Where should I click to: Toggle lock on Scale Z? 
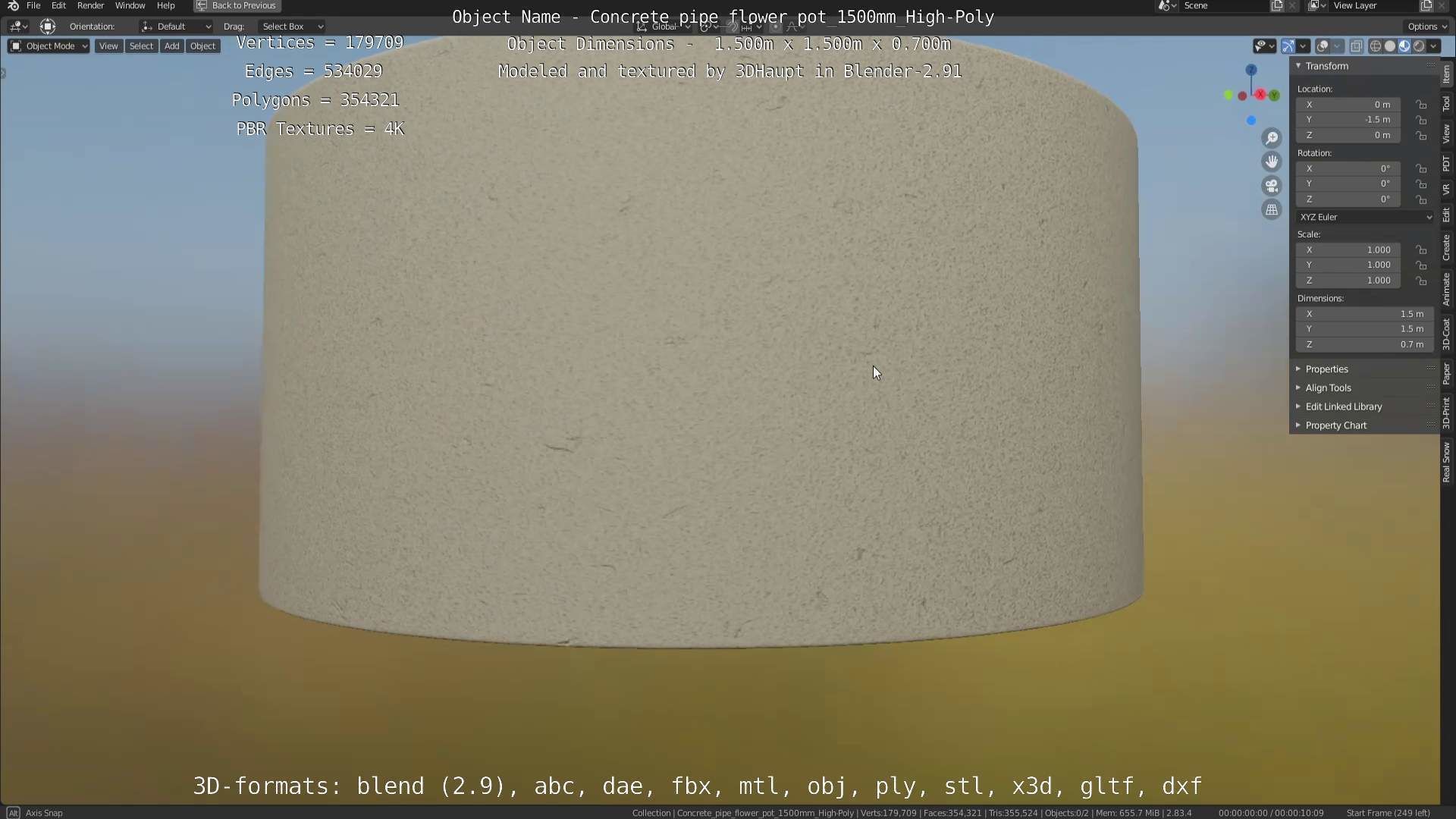click(1421, 281)
